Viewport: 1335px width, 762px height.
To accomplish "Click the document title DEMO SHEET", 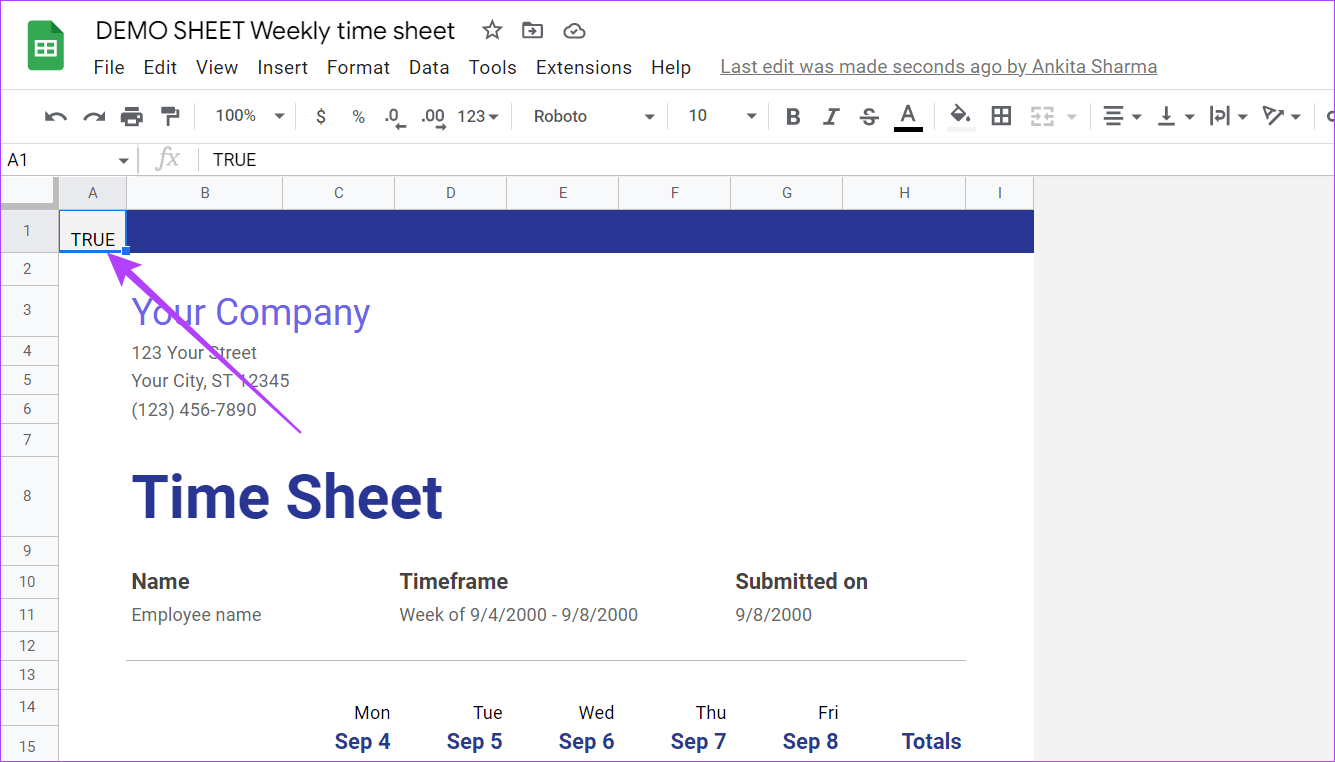I will pos(275,31).
